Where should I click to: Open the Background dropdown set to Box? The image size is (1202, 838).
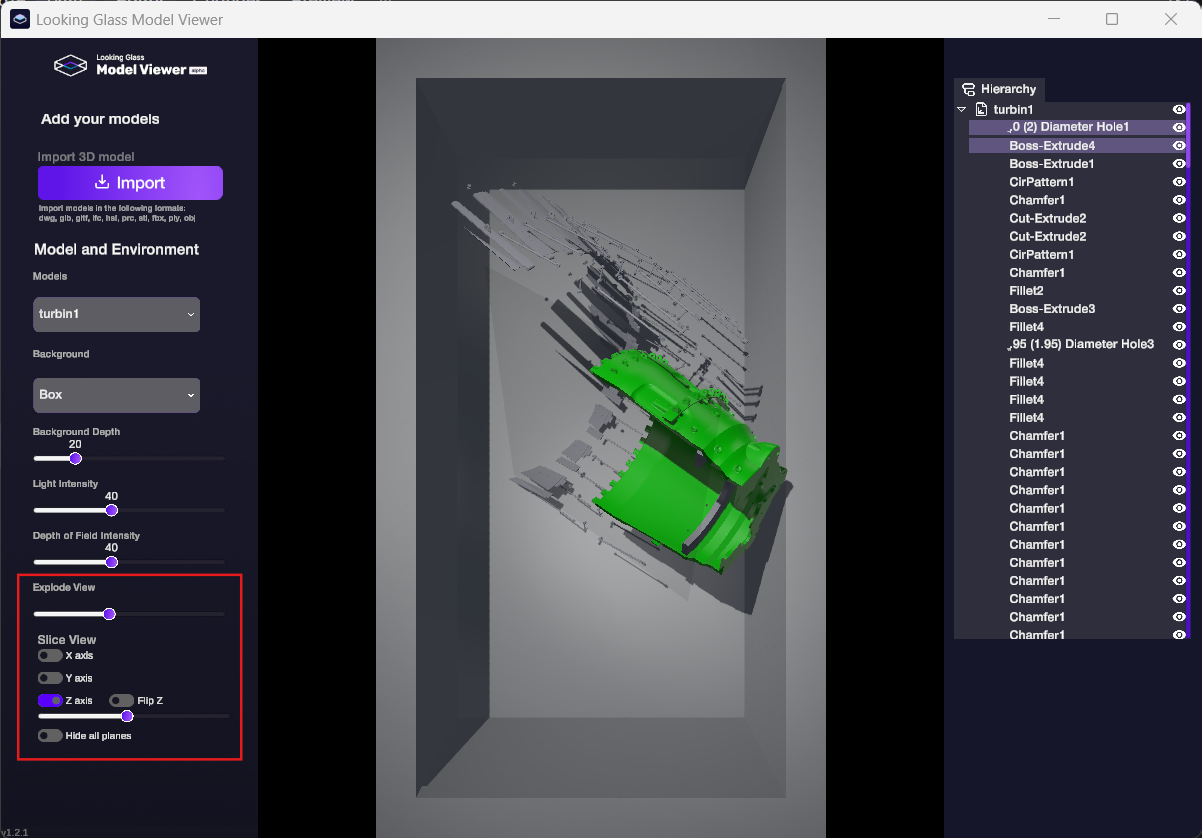pos(117,395)
